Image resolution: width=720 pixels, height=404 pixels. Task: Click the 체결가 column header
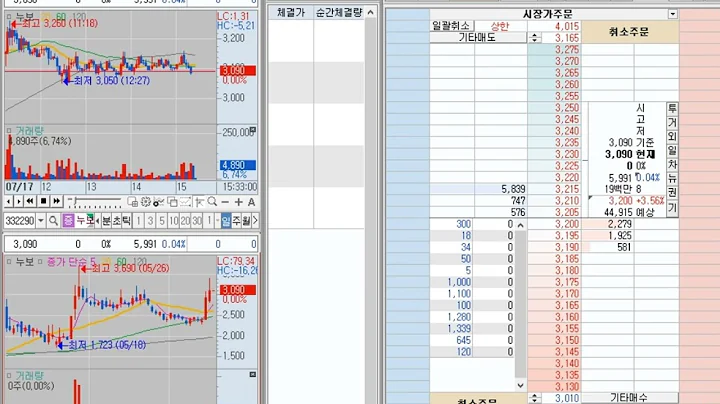click(x=291, y=12)
